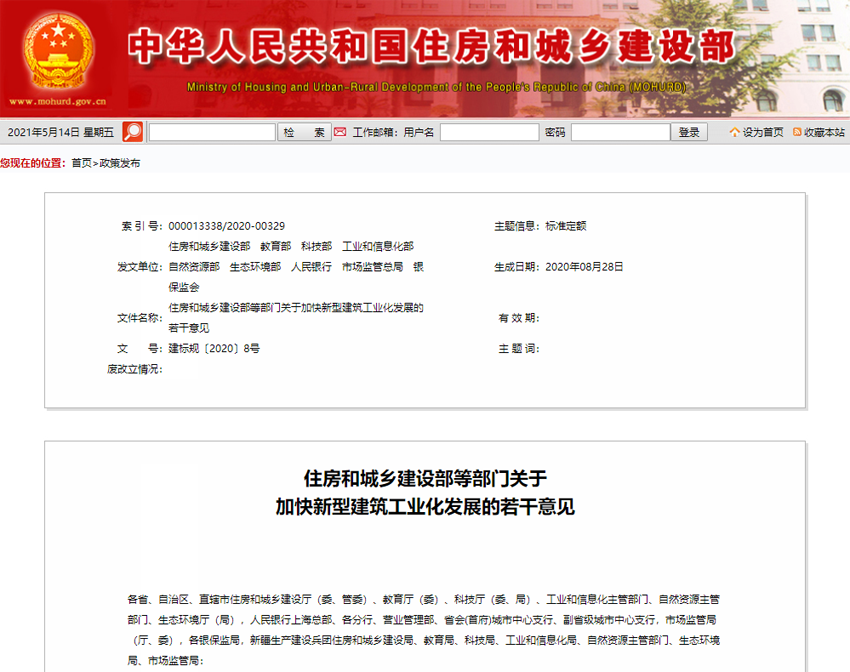Click the 工作邮箱 label
This screenshot has width=850, height=672.
[375, 132]
